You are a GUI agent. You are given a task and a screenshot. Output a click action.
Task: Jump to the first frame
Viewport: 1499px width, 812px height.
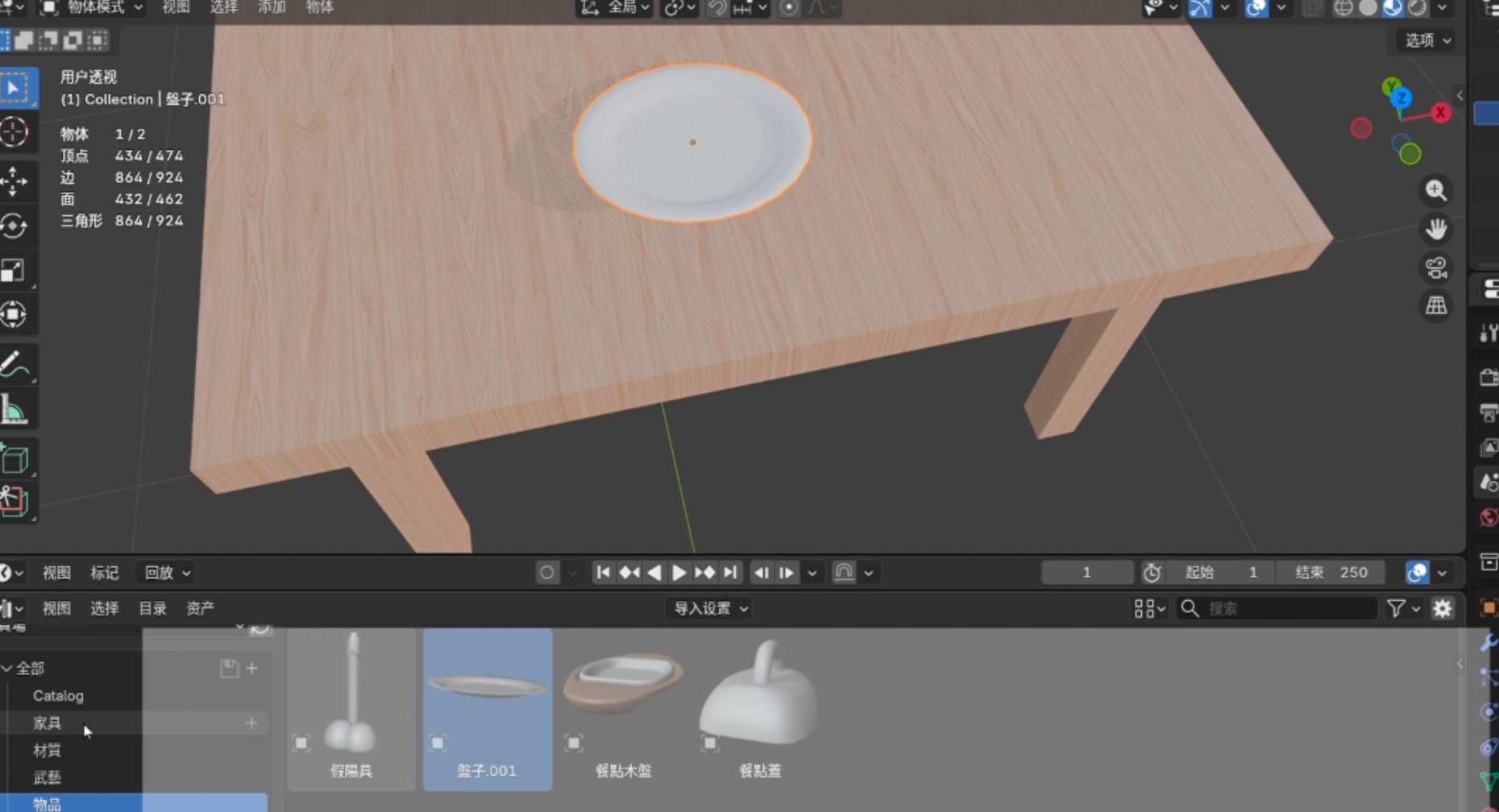(603, 573)
